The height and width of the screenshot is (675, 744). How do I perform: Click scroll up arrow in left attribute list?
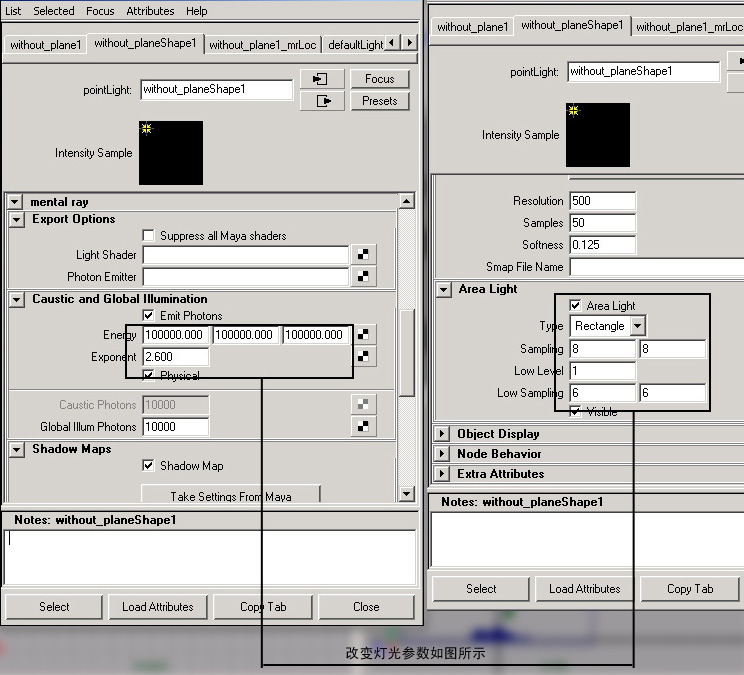point(407,201)
